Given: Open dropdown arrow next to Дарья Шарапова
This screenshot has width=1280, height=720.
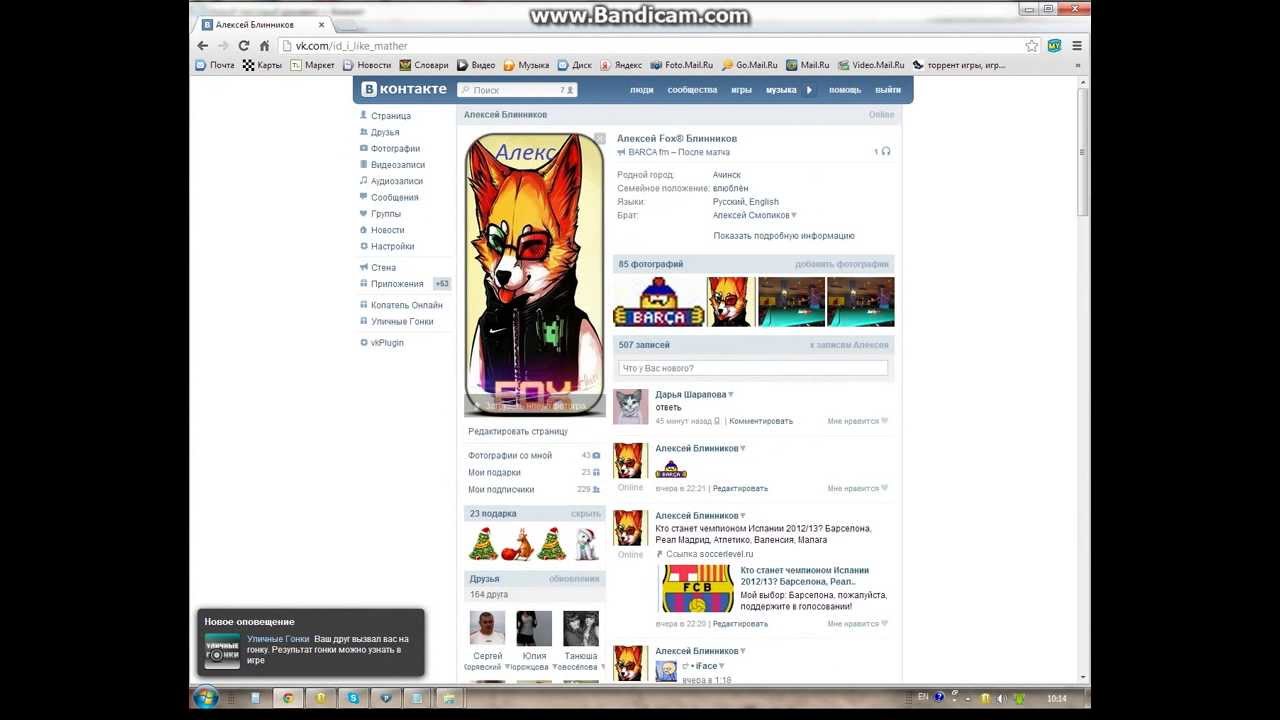Looking at the screenshot, I should tap(731, 395).
